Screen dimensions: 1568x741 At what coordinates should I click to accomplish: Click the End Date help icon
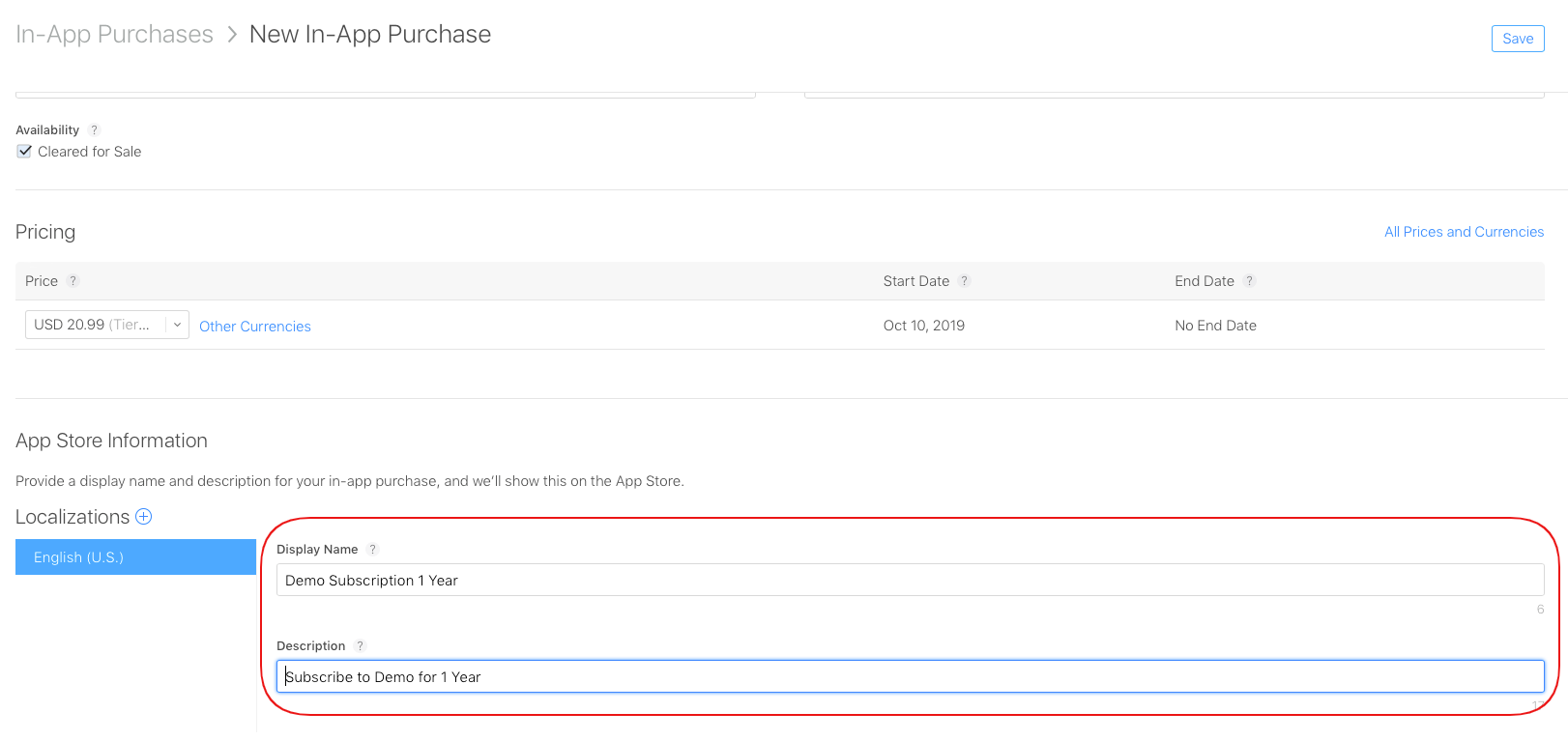[1249, 281]
